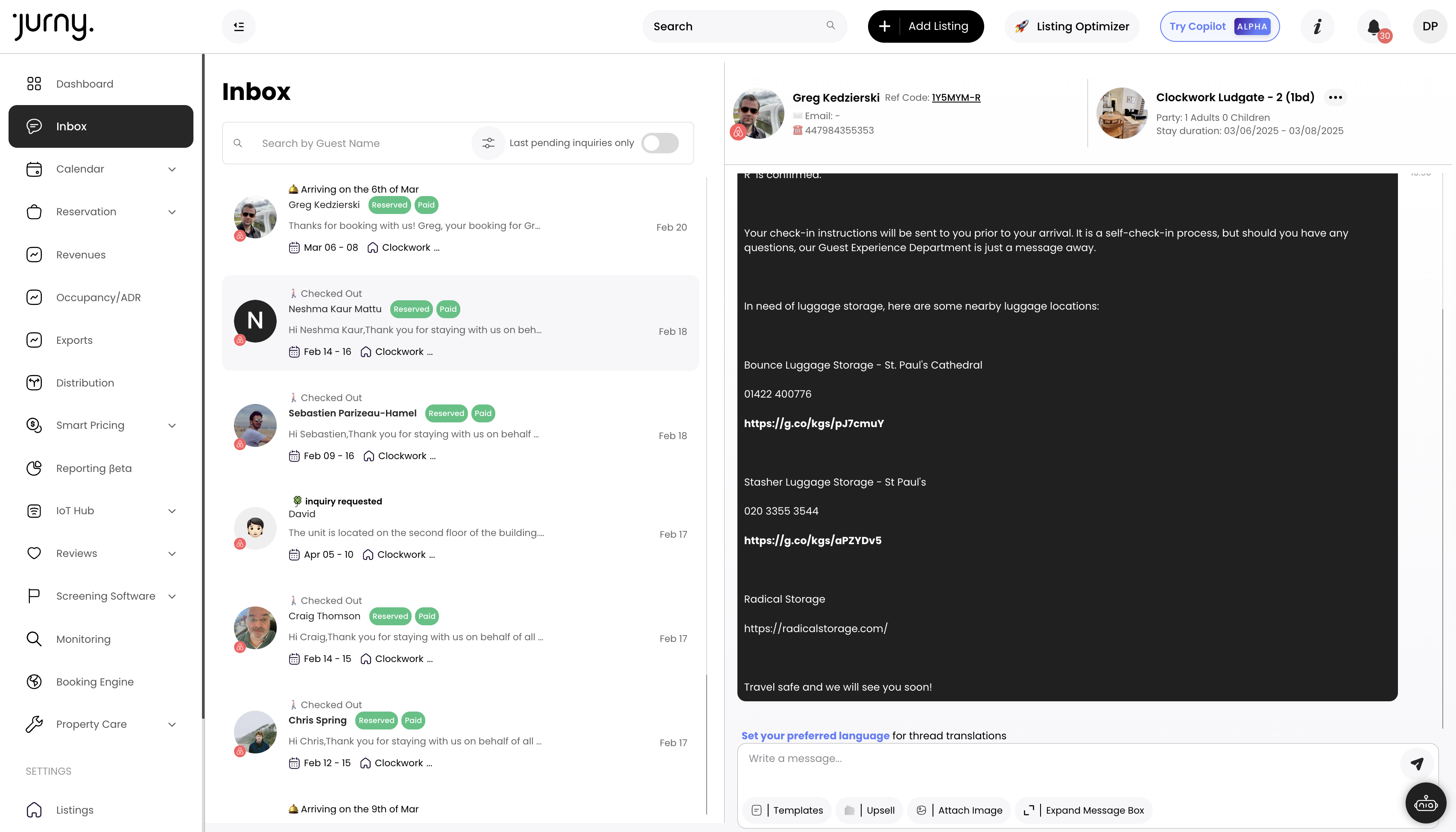
Task: Collapse the sidebar menu toggle icon
Action: (239, 26)
